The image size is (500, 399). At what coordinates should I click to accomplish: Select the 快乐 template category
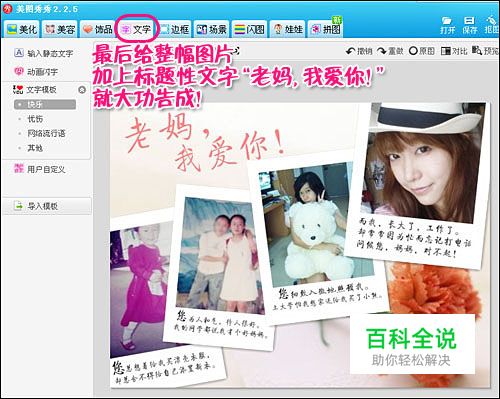pyautogui.click(x=45, y=105)
